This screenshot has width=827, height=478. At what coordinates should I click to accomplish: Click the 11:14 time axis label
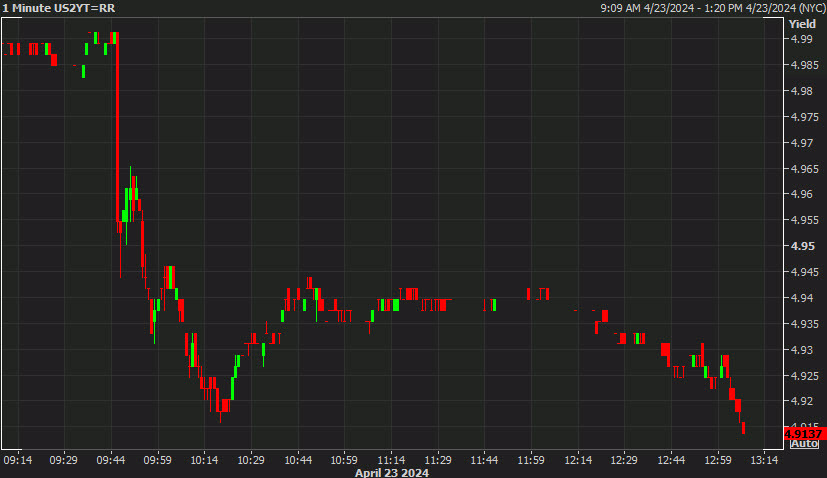coord(391,460)
